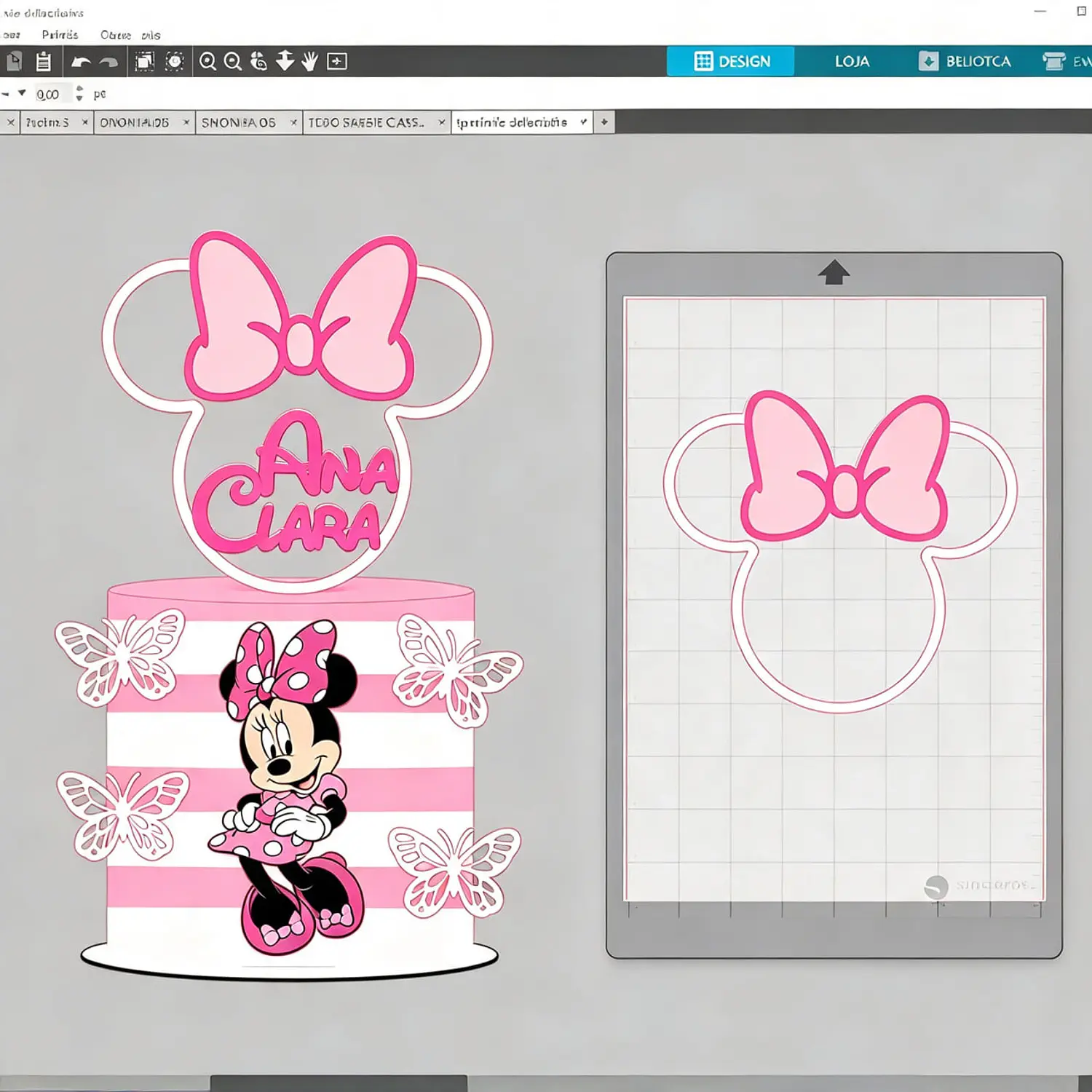Close the TEBO SAREIE CASS document tab

pos(441,122)
